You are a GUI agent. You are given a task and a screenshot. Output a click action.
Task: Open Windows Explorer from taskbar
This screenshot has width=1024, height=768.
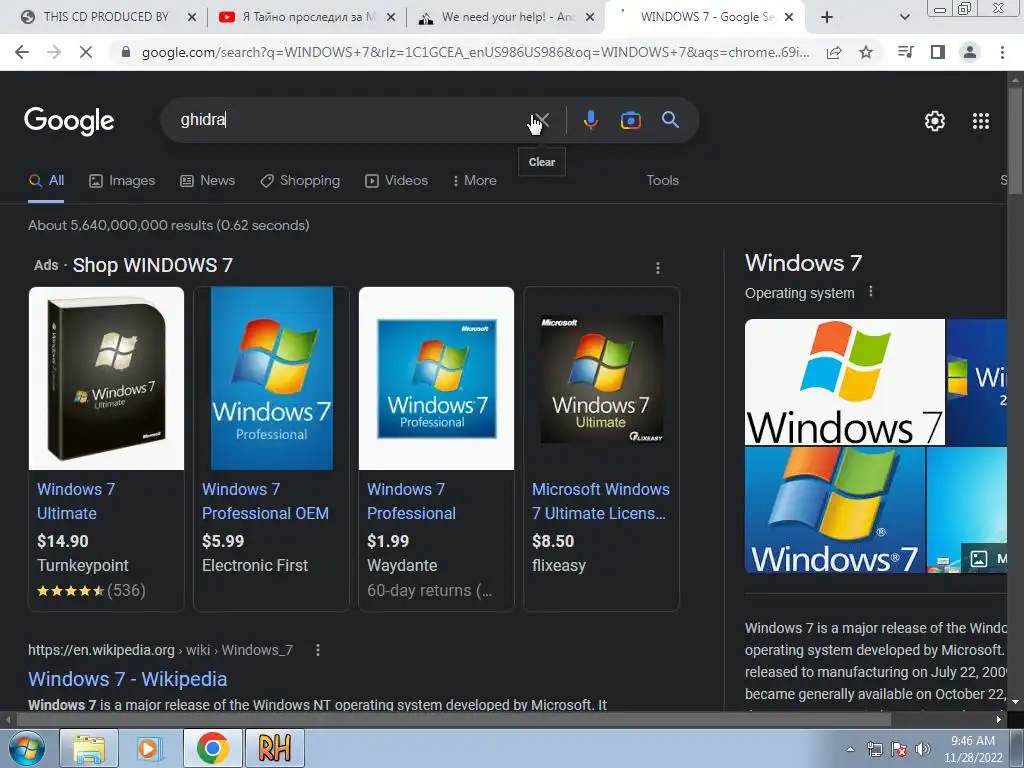(89, 748)
